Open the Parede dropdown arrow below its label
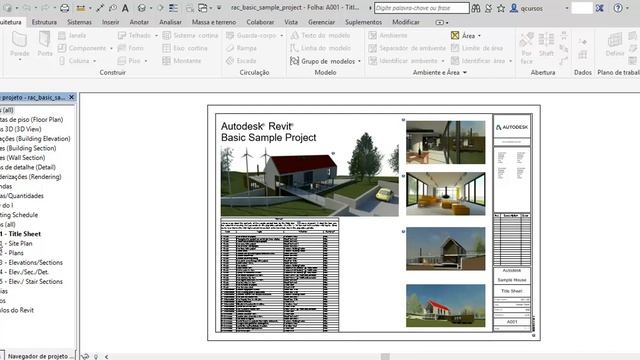 click(20, 60)
